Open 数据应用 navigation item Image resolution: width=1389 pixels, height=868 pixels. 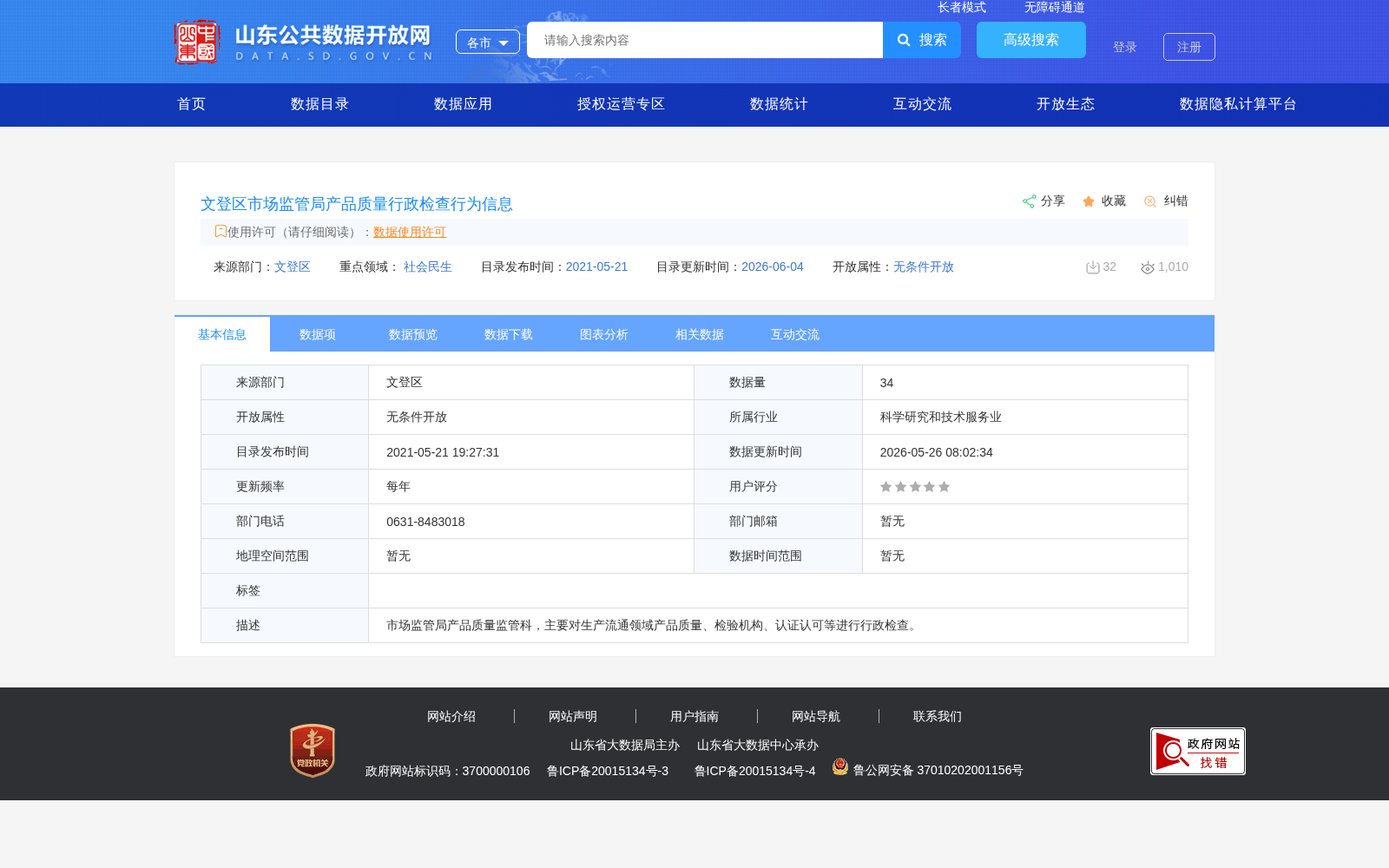click(463, 104)
